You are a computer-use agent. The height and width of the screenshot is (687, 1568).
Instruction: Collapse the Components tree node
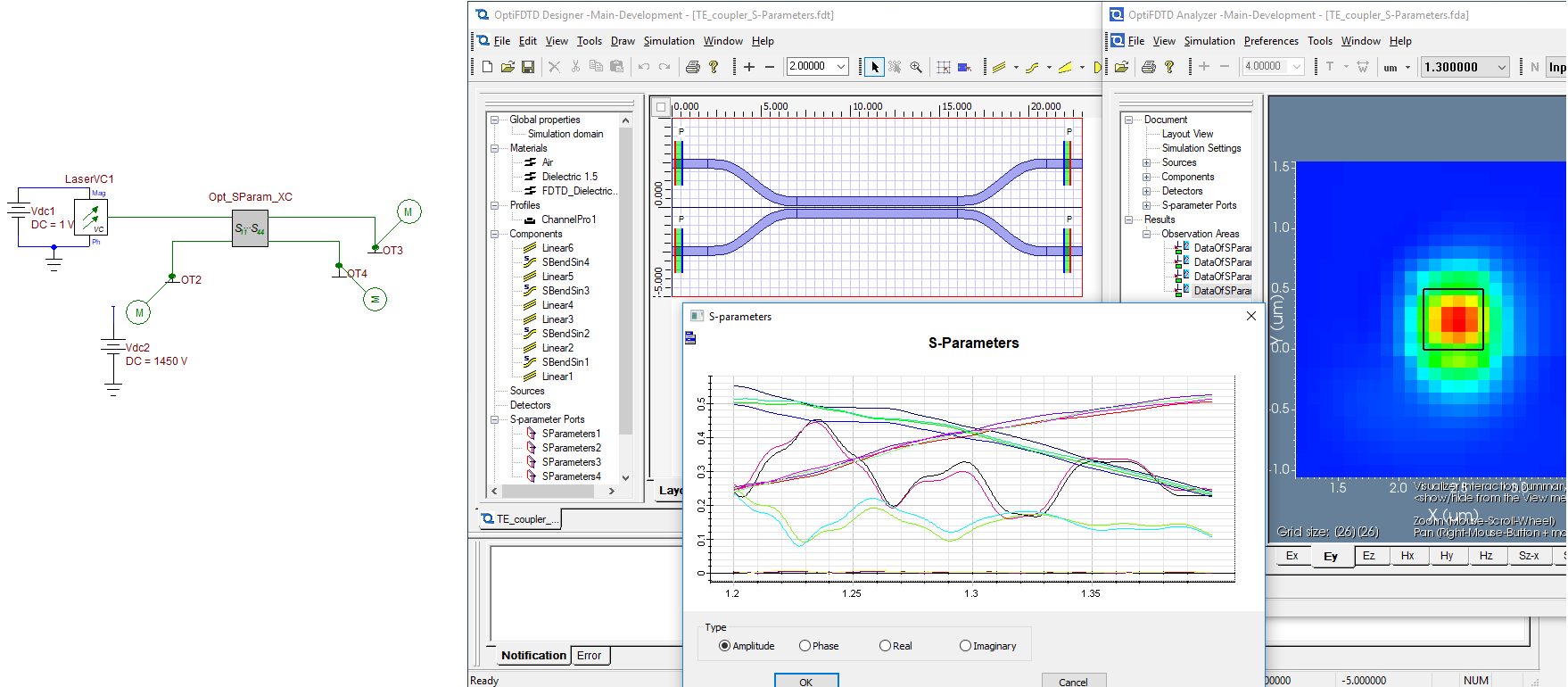click(x=494, y=234)
